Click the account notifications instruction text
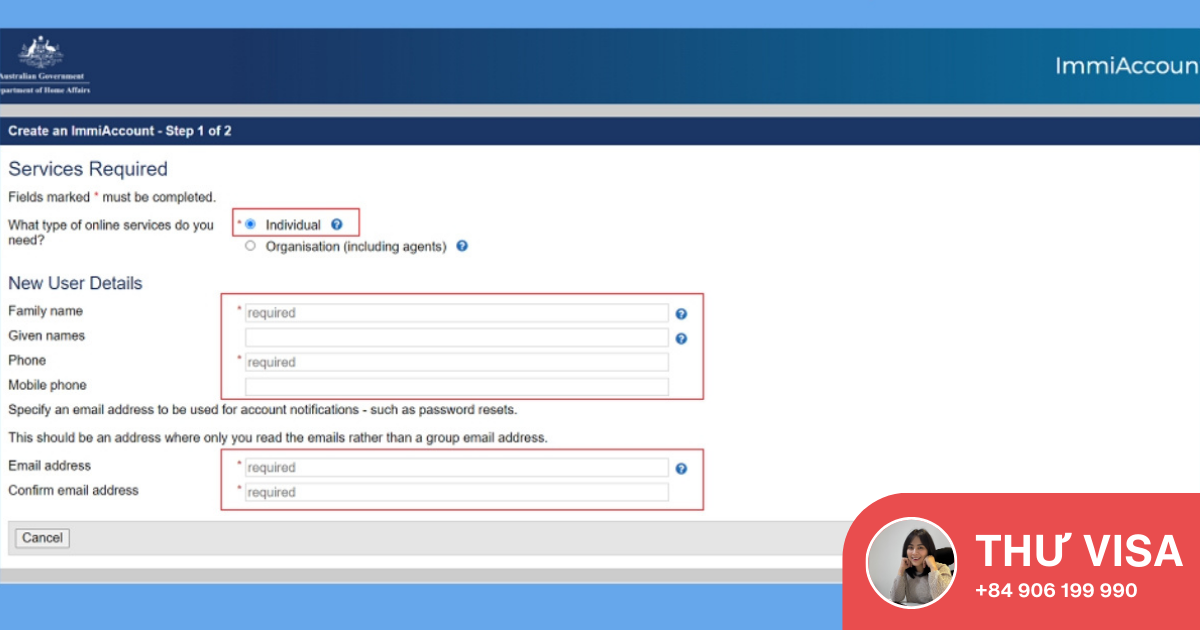This screenshot has width=1200, height=630. point(263,410)
